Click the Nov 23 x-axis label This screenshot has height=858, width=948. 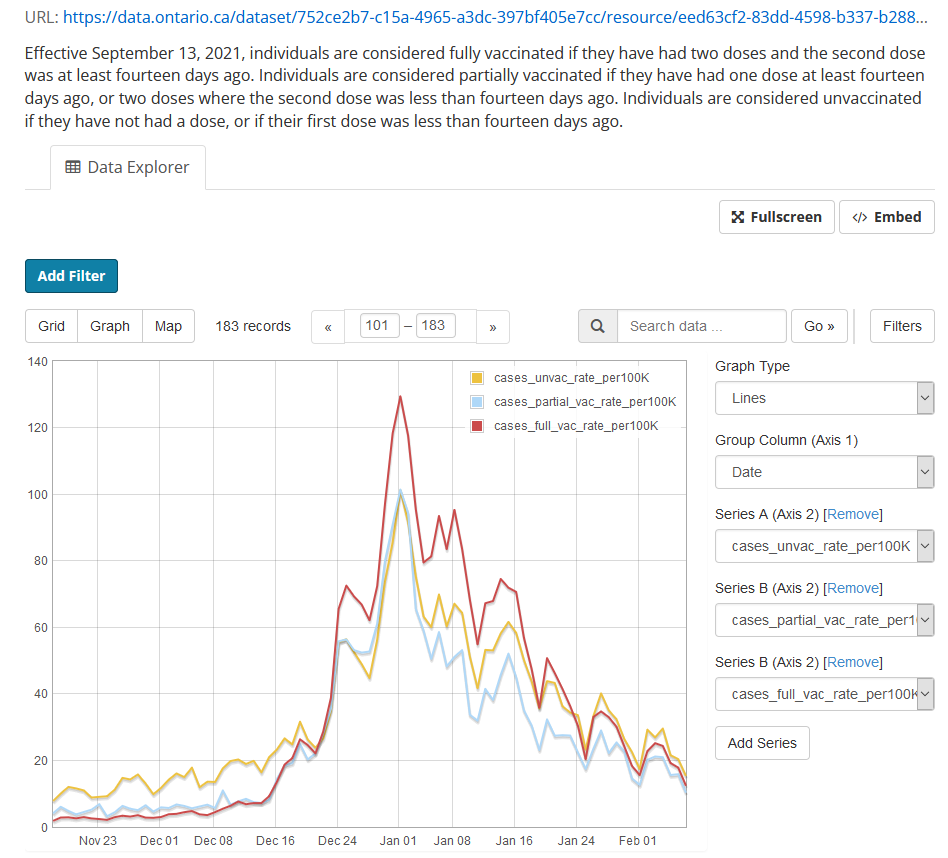click(x=98, y=840)
